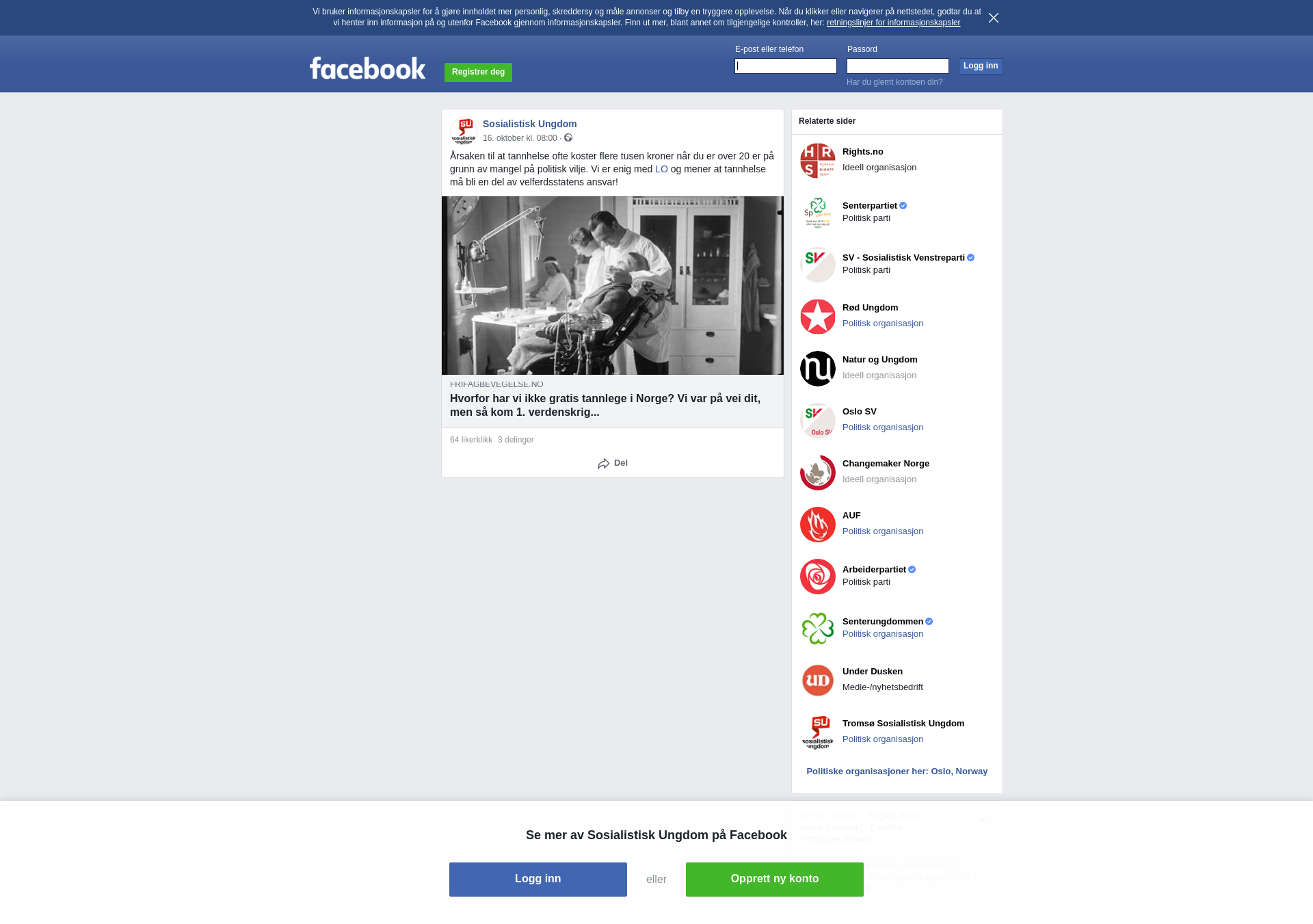Click the Del share button
The width and height of the screenshot is (1313, 924).
click(x=613, y=463)
